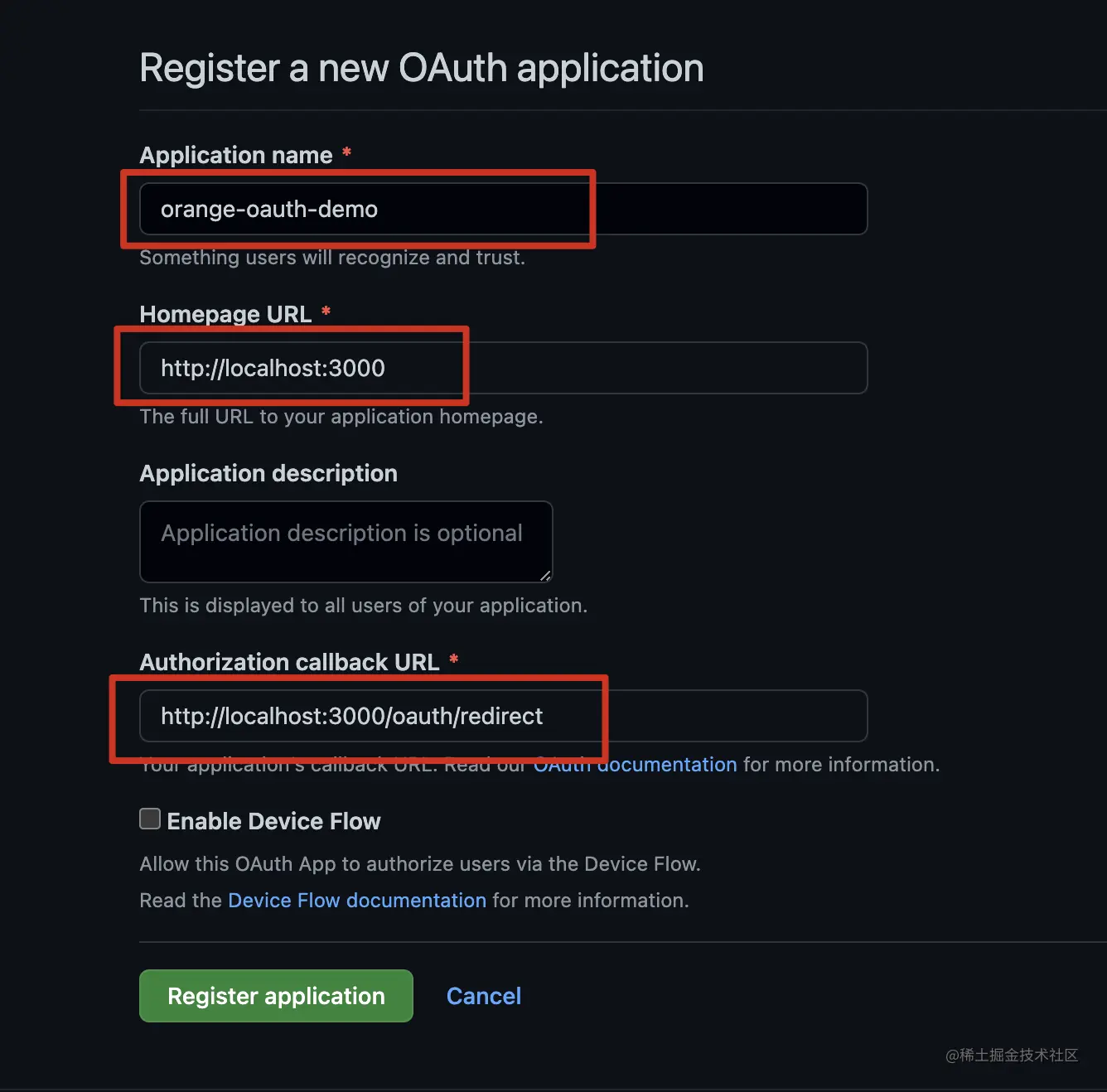The width and height of the screenshot is (1107, 1092).
Task: Click the Register application button
Action: 276,995
